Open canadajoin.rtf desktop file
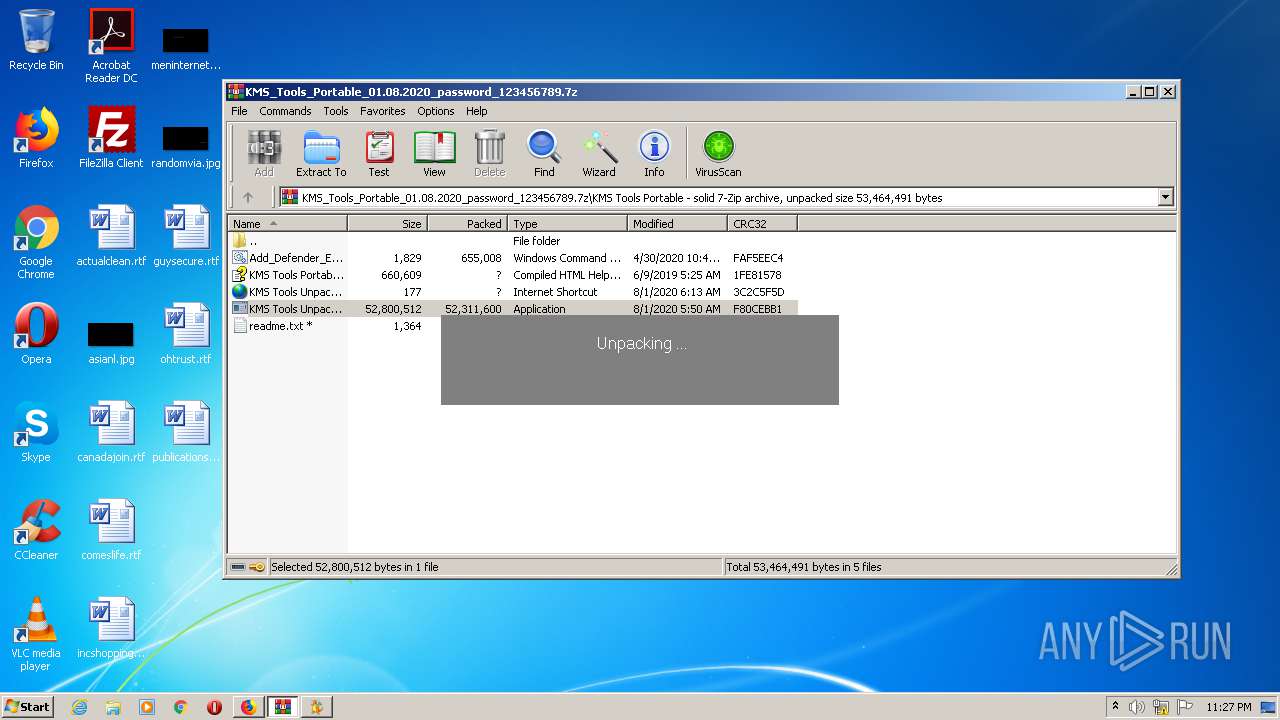Screen dimensions: 1280x720 click(111, 432)
